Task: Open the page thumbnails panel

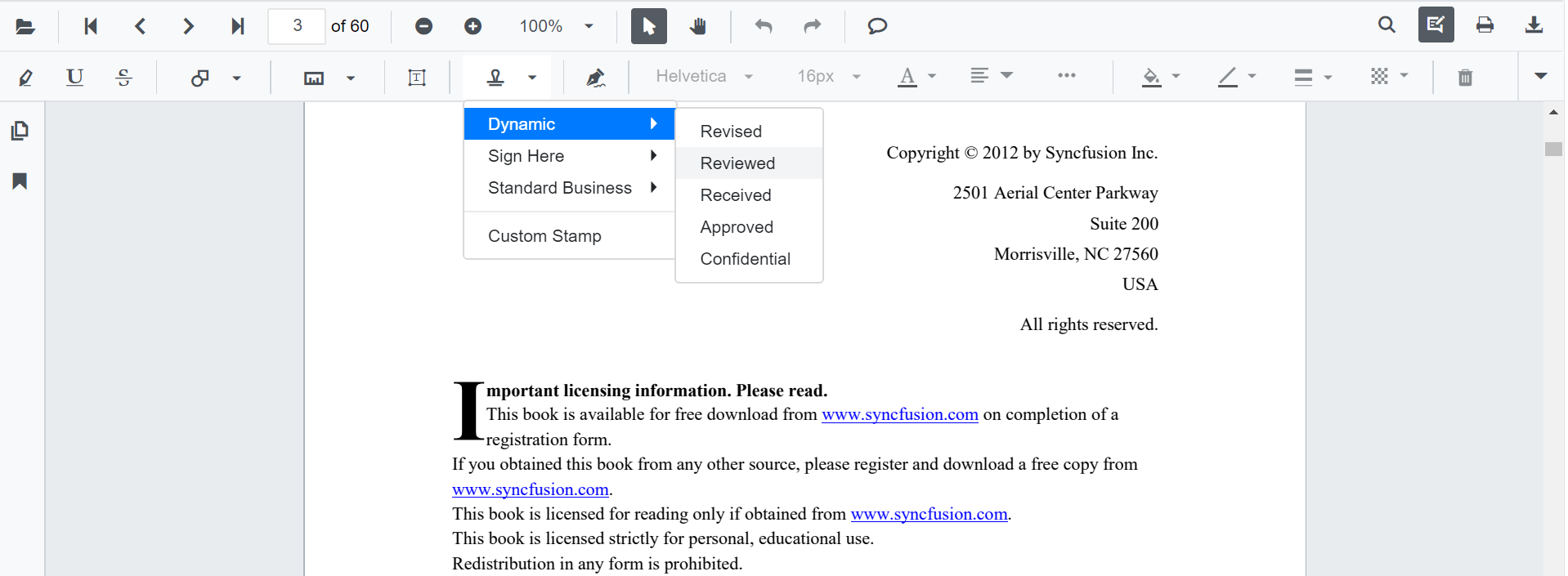Action: pos(20,131)
